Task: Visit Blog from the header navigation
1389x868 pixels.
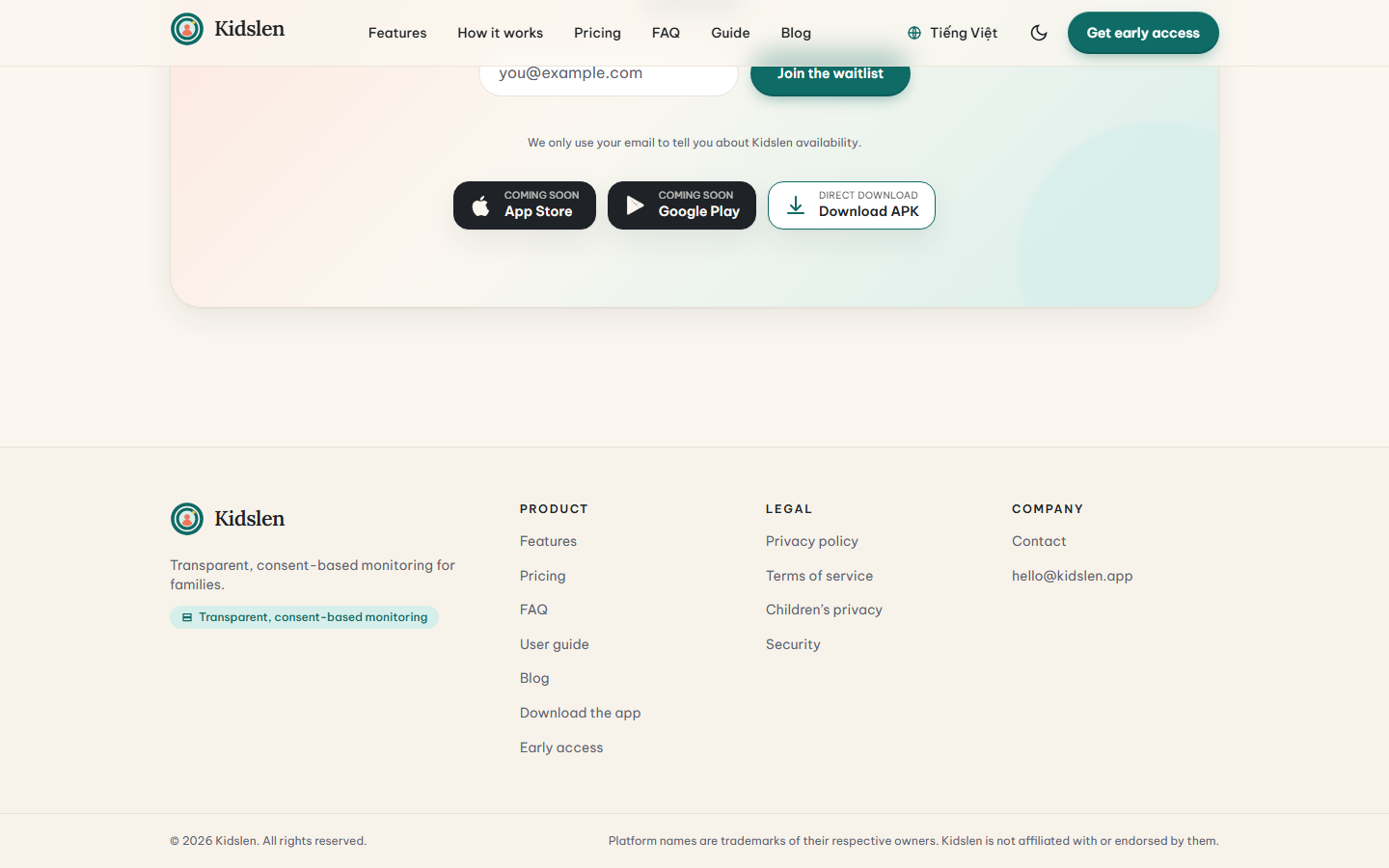Action: [796, 33]
